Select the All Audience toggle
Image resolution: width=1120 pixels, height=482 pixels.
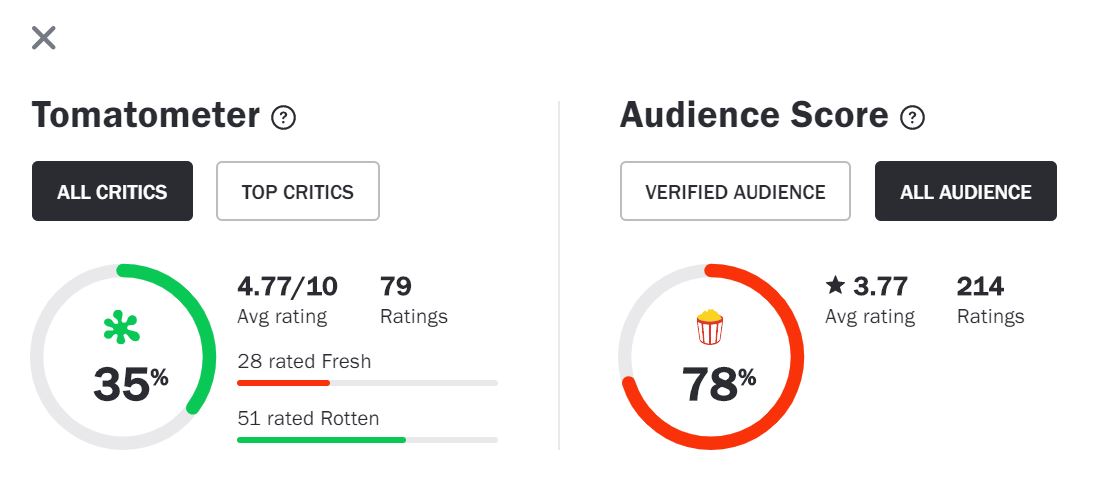[x=965, y=191]
